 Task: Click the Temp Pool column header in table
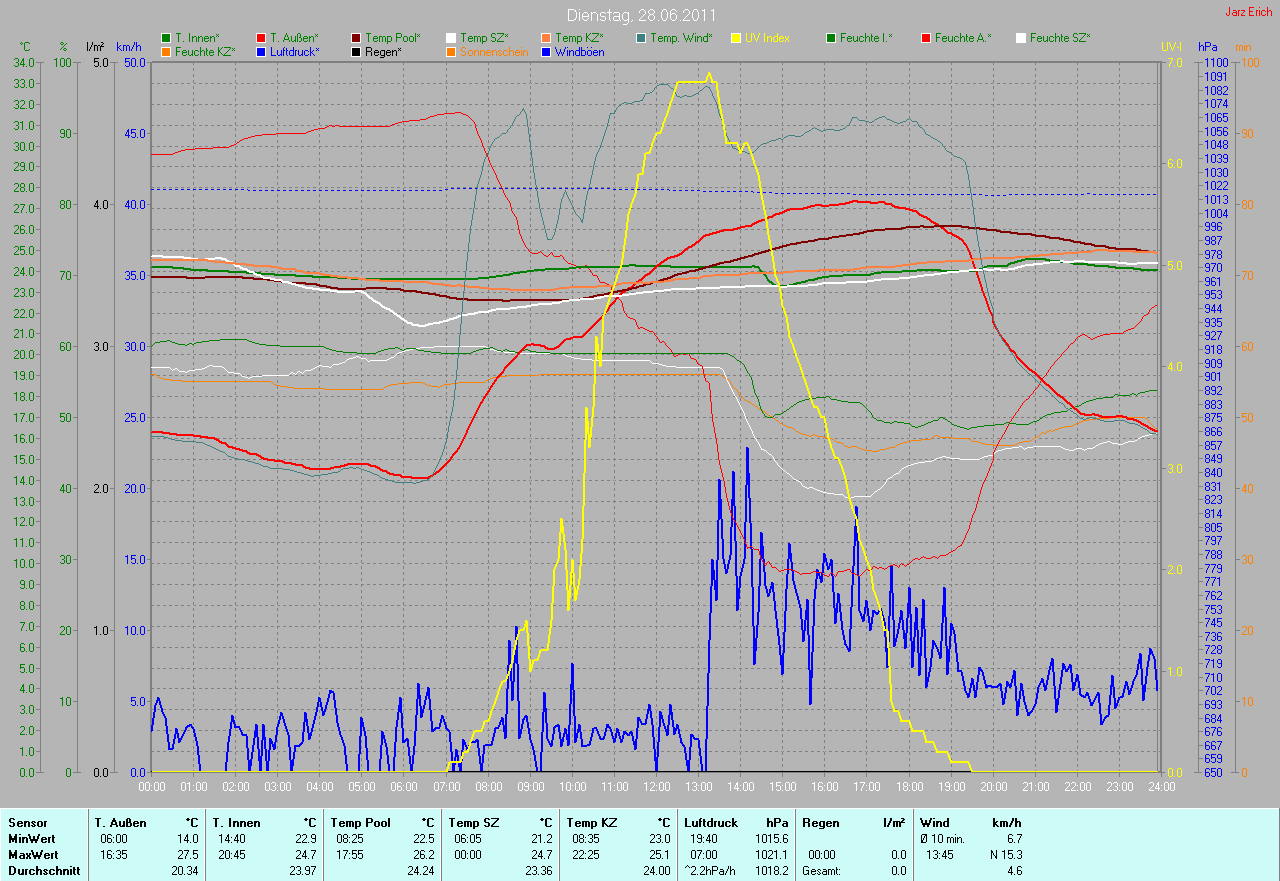(360, 823)
